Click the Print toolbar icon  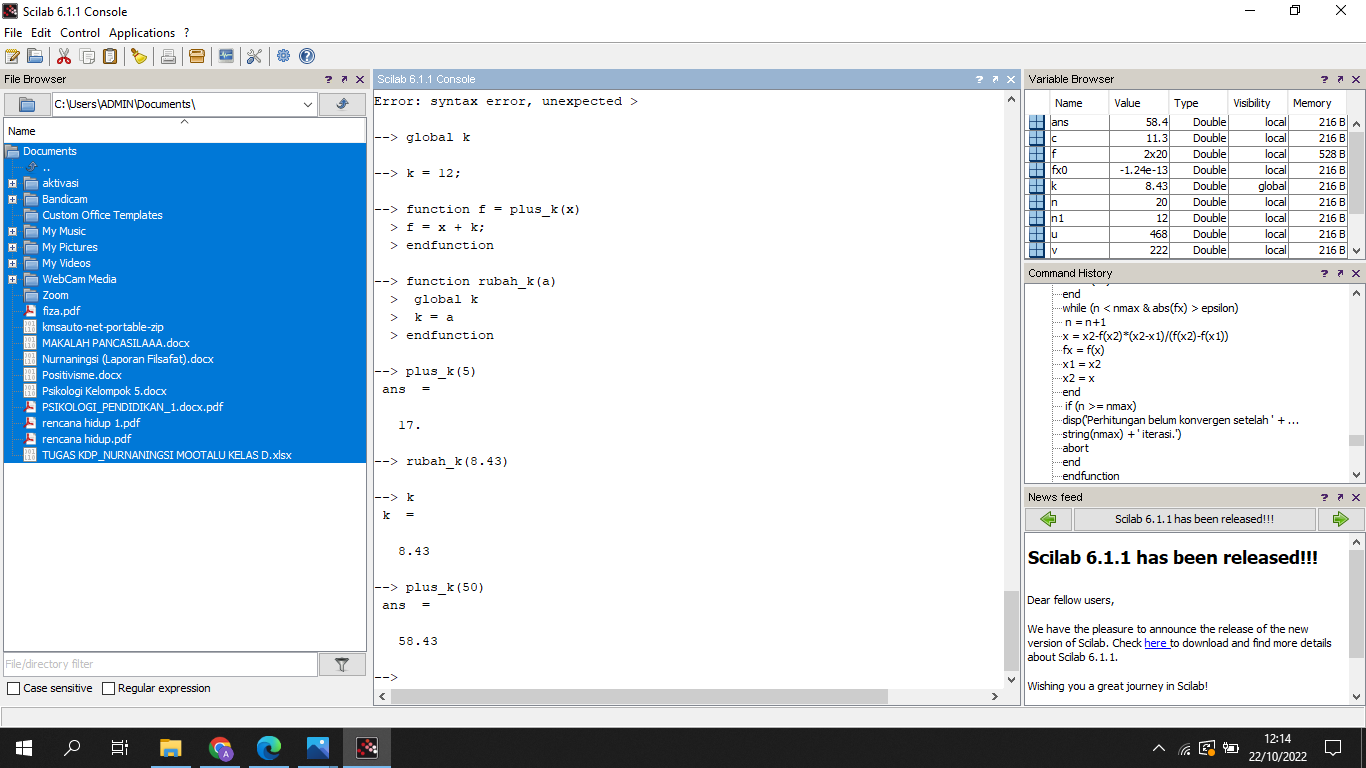[168, 56]
